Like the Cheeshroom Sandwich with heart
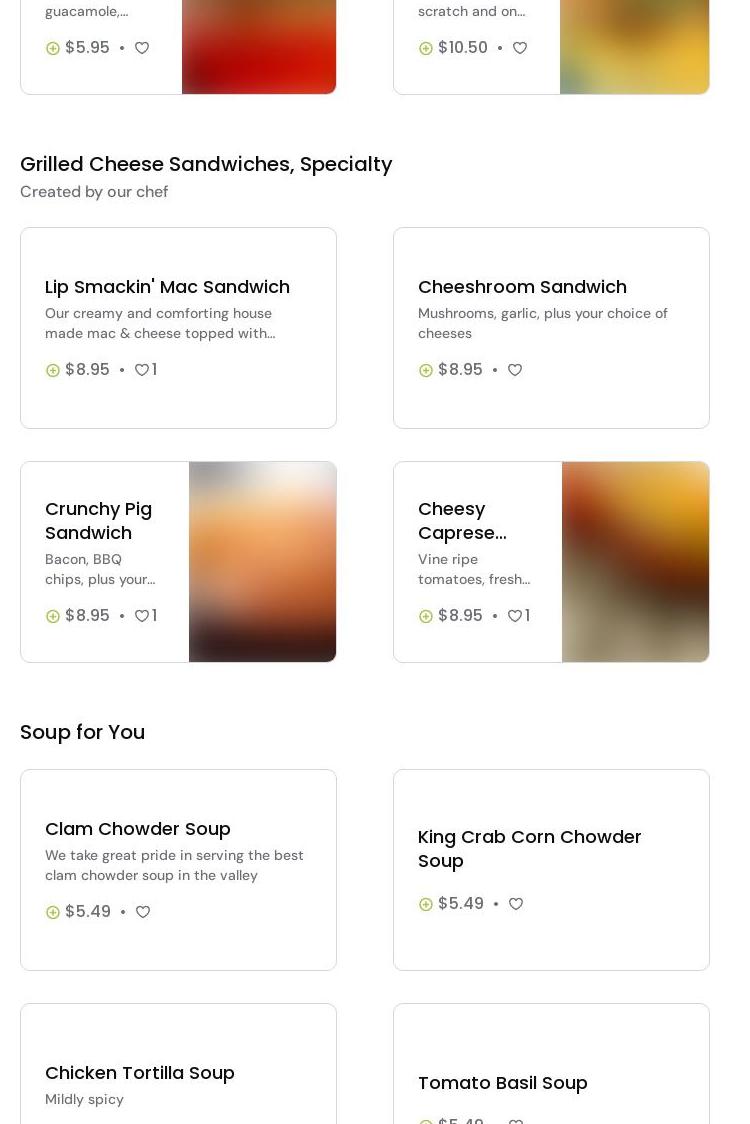This screenshot has height=1124, width=750. click(515, 370)
